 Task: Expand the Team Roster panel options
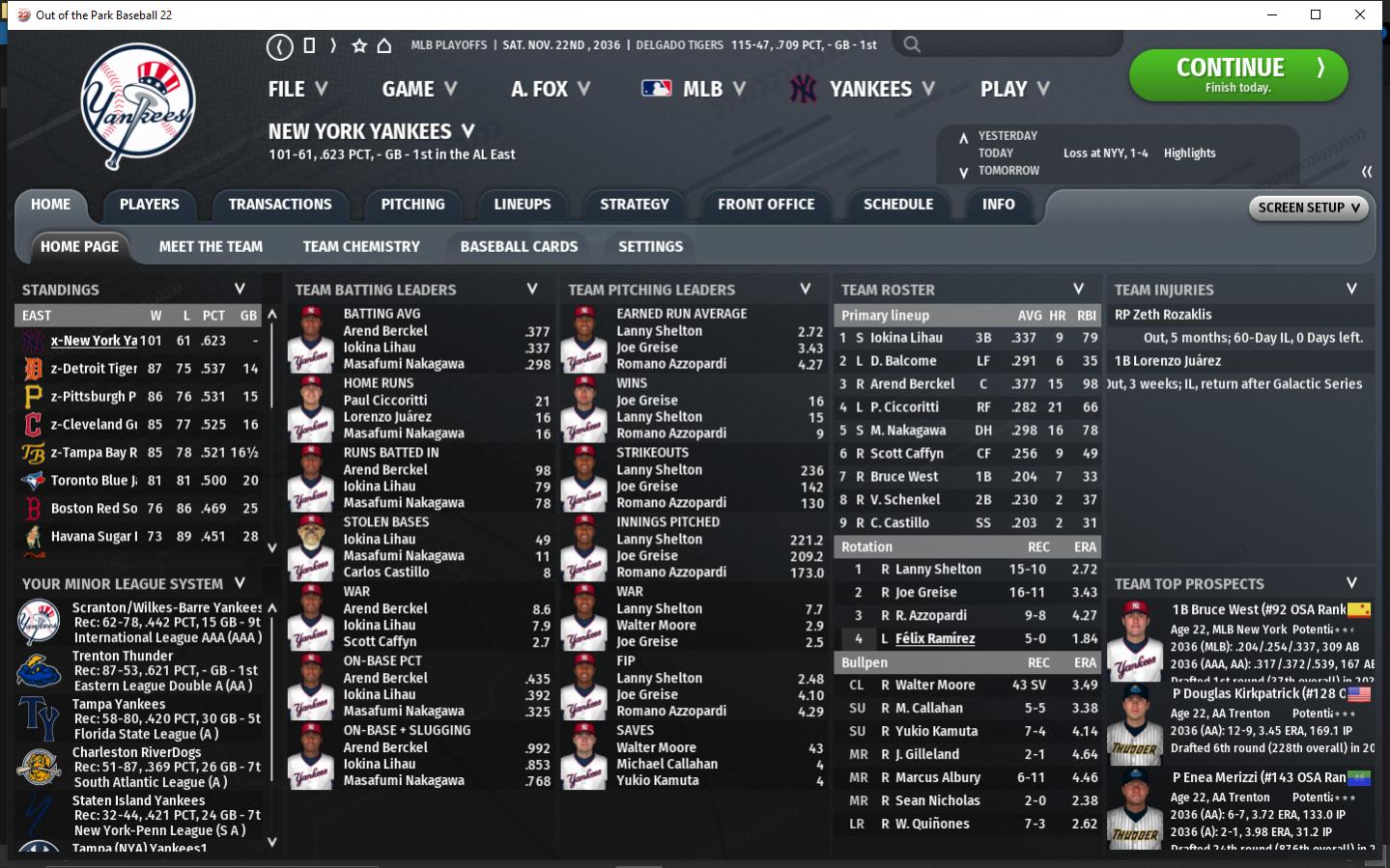pyautogui.click(x=1079, y=289)
